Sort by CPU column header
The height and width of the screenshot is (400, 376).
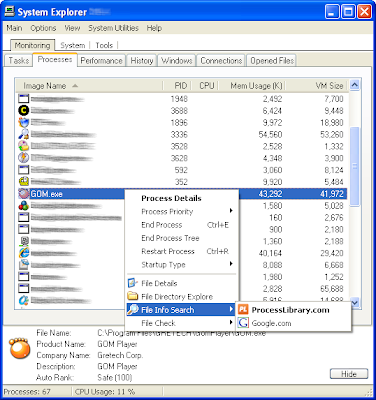point(205,86)
